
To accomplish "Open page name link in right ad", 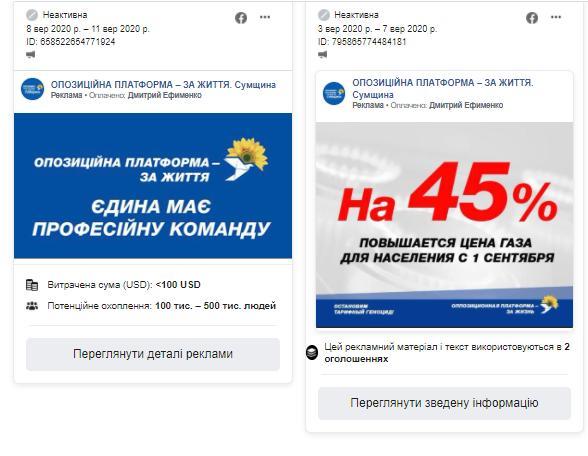I will click(x=442, y=88).
